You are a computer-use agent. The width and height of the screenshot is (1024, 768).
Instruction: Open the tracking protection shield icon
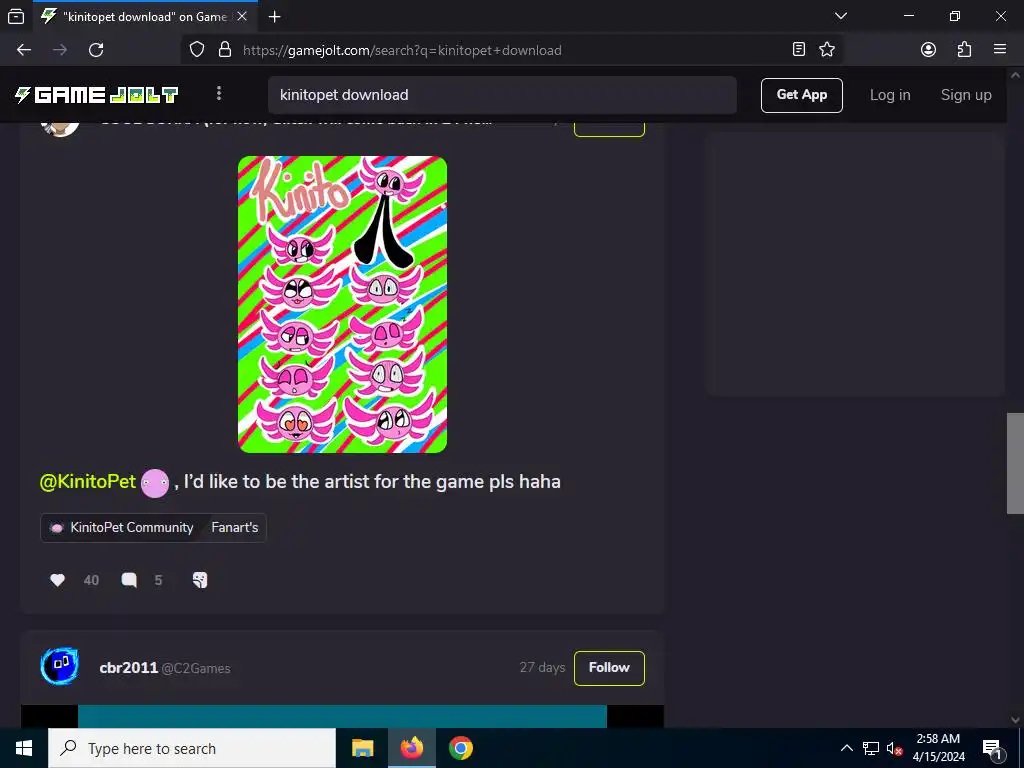coord(197,50)
